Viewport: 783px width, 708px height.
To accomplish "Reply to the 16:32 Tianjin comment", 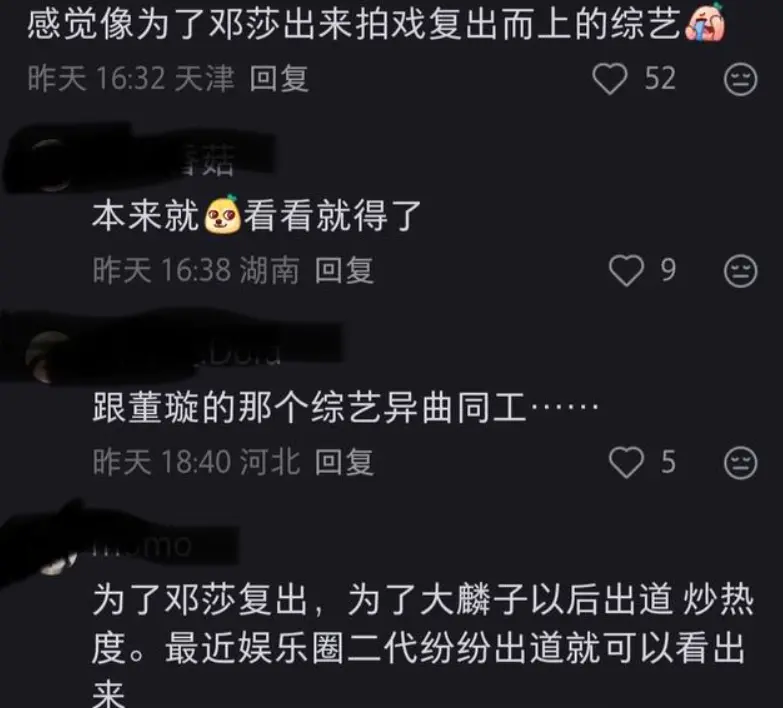I will click(x=279, y=79).
